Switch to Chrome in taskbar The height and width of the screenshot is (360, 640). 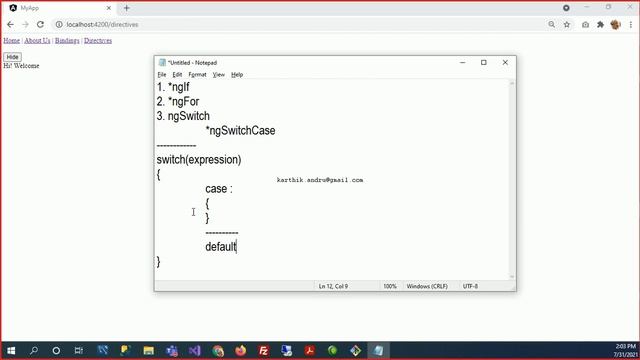click(x=218, y=351)
